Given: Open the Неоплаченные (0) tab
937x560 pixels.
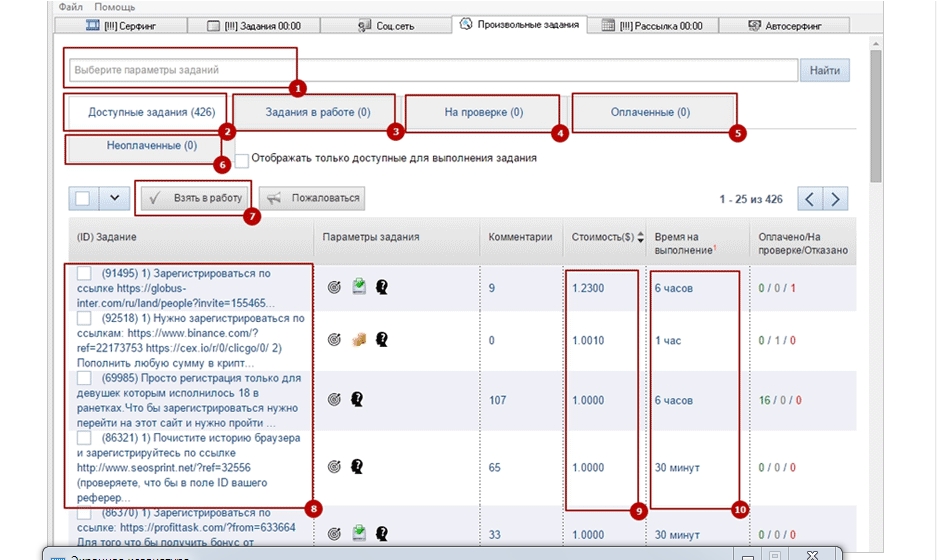Looking at the screenshot, I should [151, 146].
